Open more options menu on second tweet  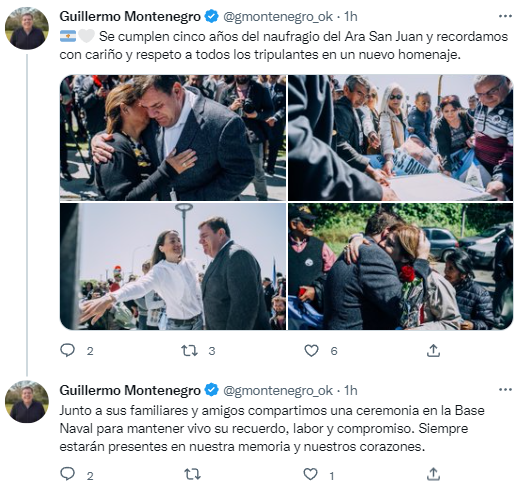pos(505,389)
